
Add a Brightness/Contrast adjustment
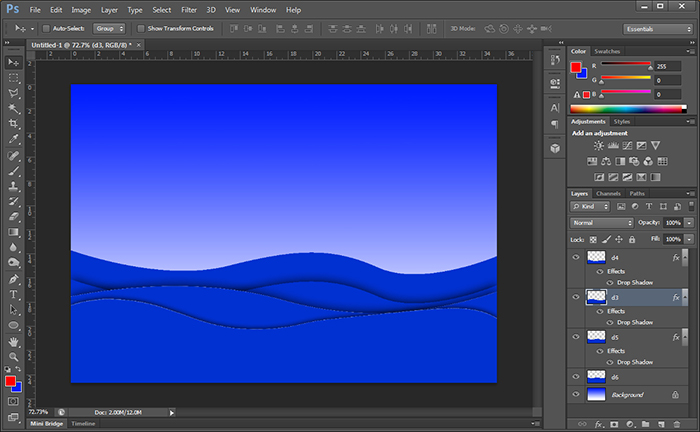tap(599, 146)
